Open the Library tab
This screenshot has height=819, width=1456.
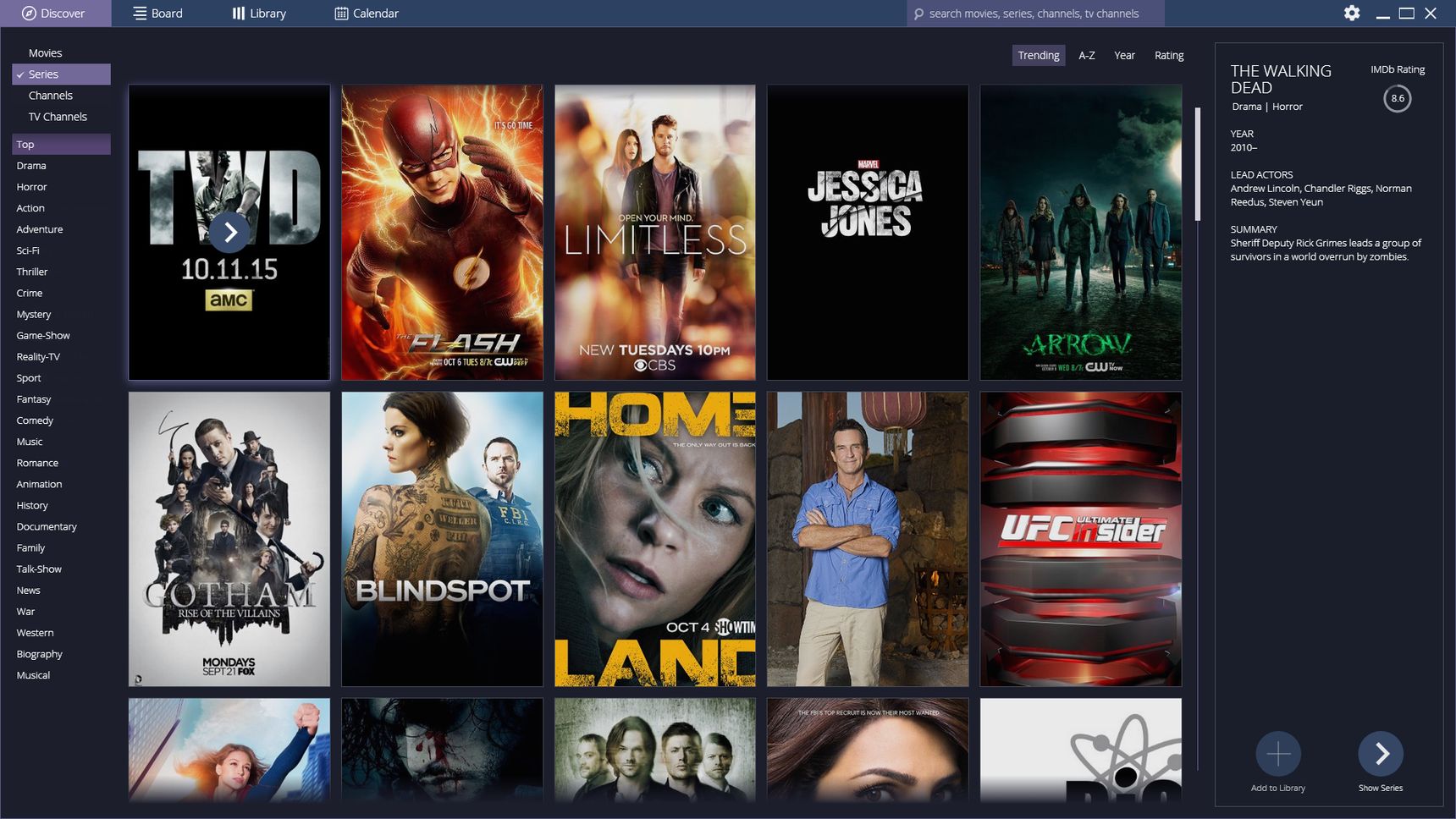[259, 13]
